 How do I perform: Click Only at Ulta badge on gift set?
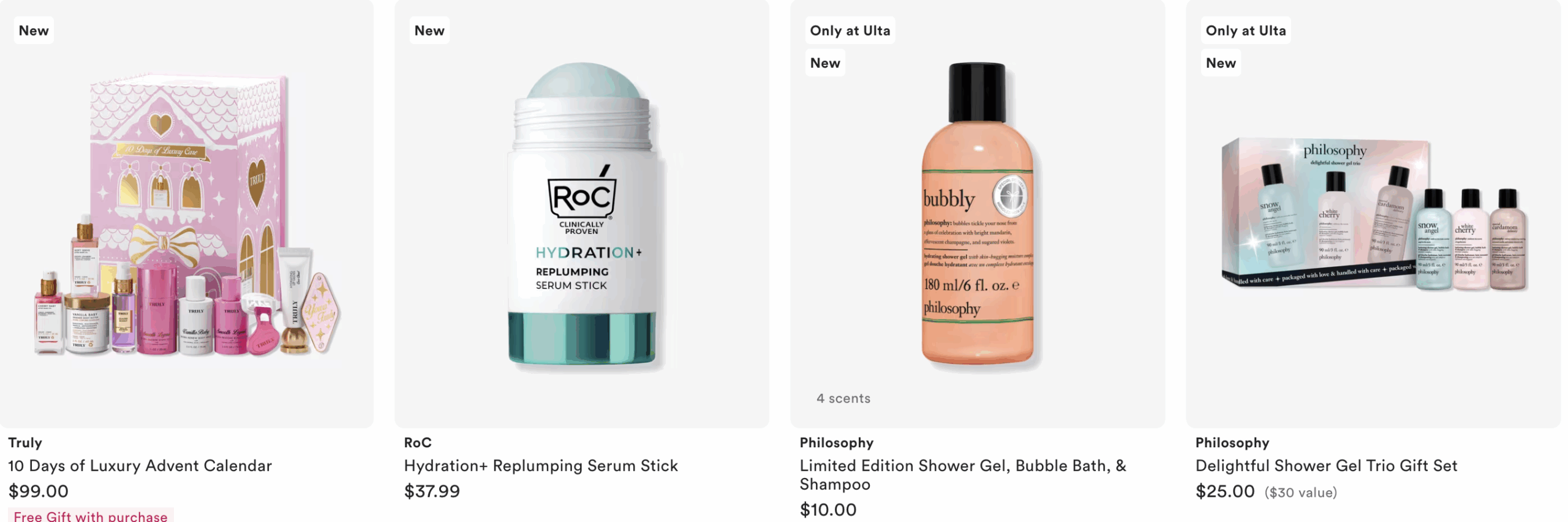click(x=1246, y=31)
